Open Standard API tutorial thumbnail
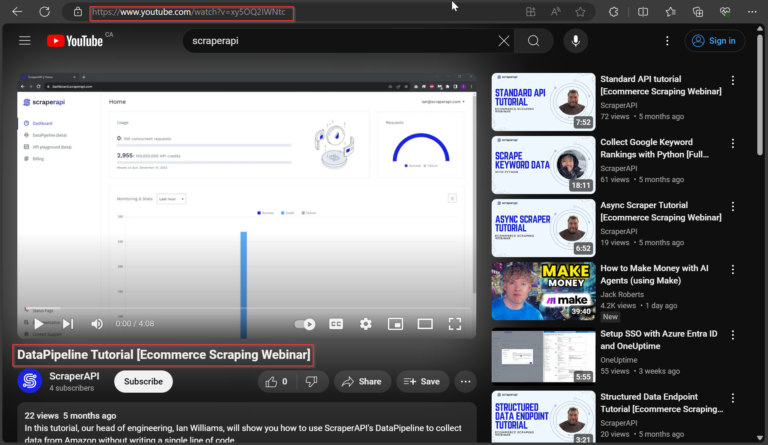This screenshot has height=445, width=768. point(543,101)
